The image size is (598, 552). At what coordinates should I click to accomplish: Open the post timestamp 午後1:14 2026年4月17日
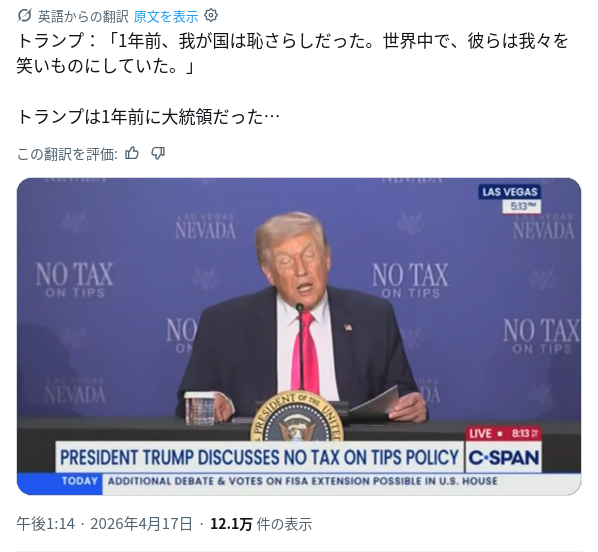point(104,524)
